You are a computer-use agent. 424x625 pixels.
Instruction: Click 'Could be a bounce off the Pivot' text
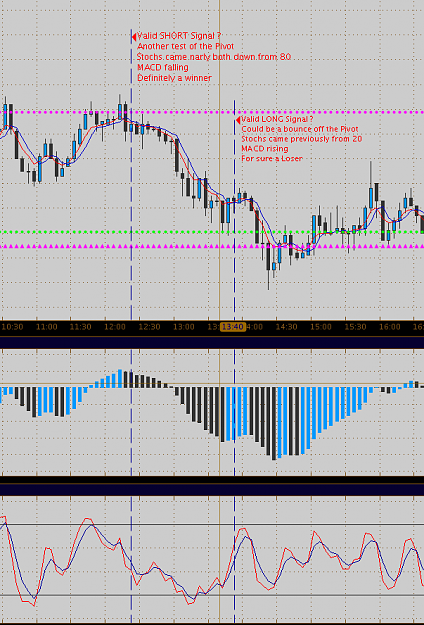[300, 129]
